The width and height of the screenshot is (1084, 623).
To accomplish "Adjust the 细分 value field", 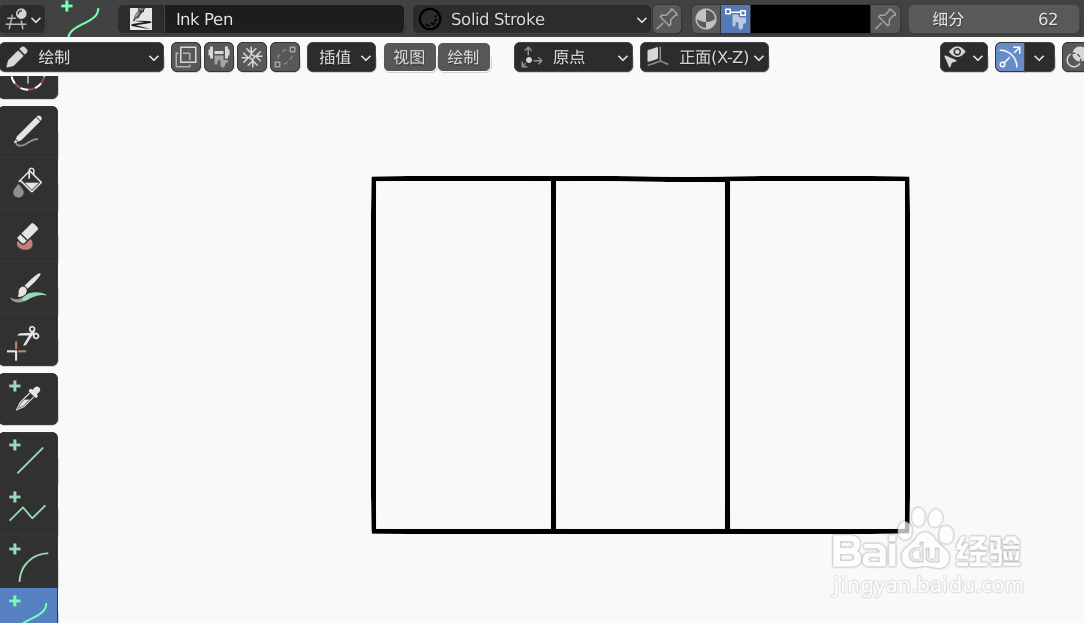I will tap(993, 19).
